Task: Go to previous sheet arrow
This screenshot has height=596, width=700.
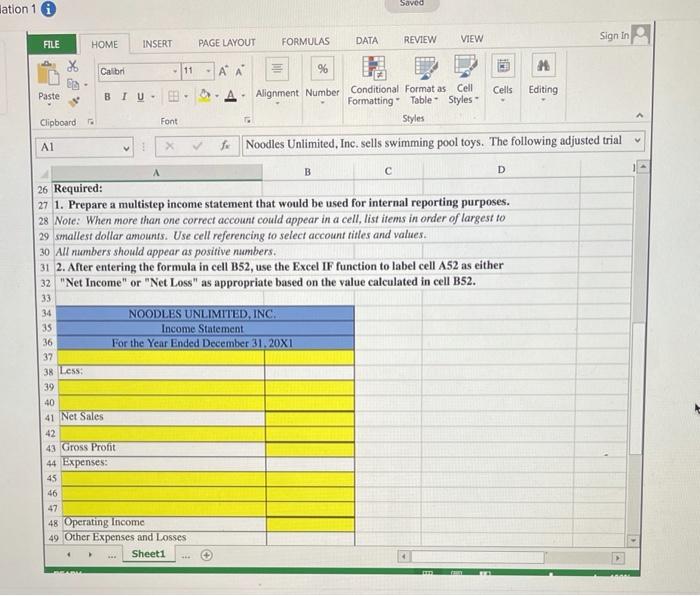Action: tap(69, 555)
